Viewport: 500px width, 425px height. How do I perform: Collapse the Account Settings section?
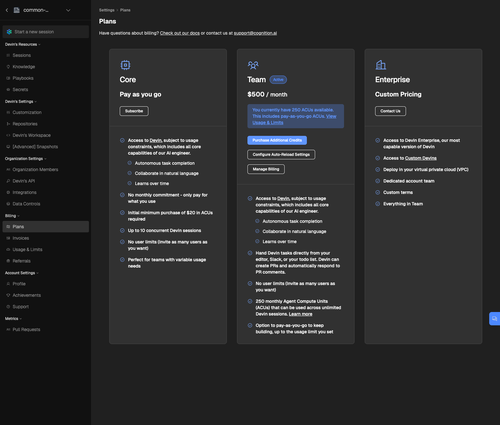pos(22,273)
